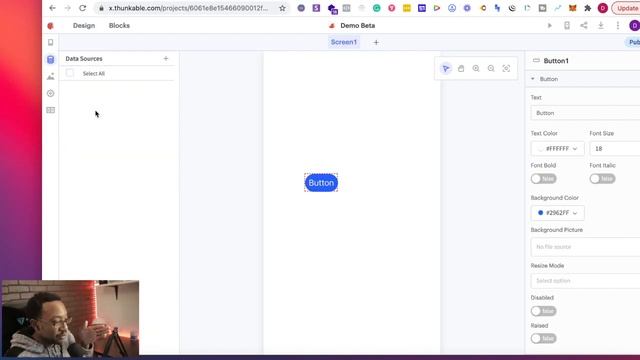
Task: Click the MetaMask fox extension icon
Action: (573, 8)
